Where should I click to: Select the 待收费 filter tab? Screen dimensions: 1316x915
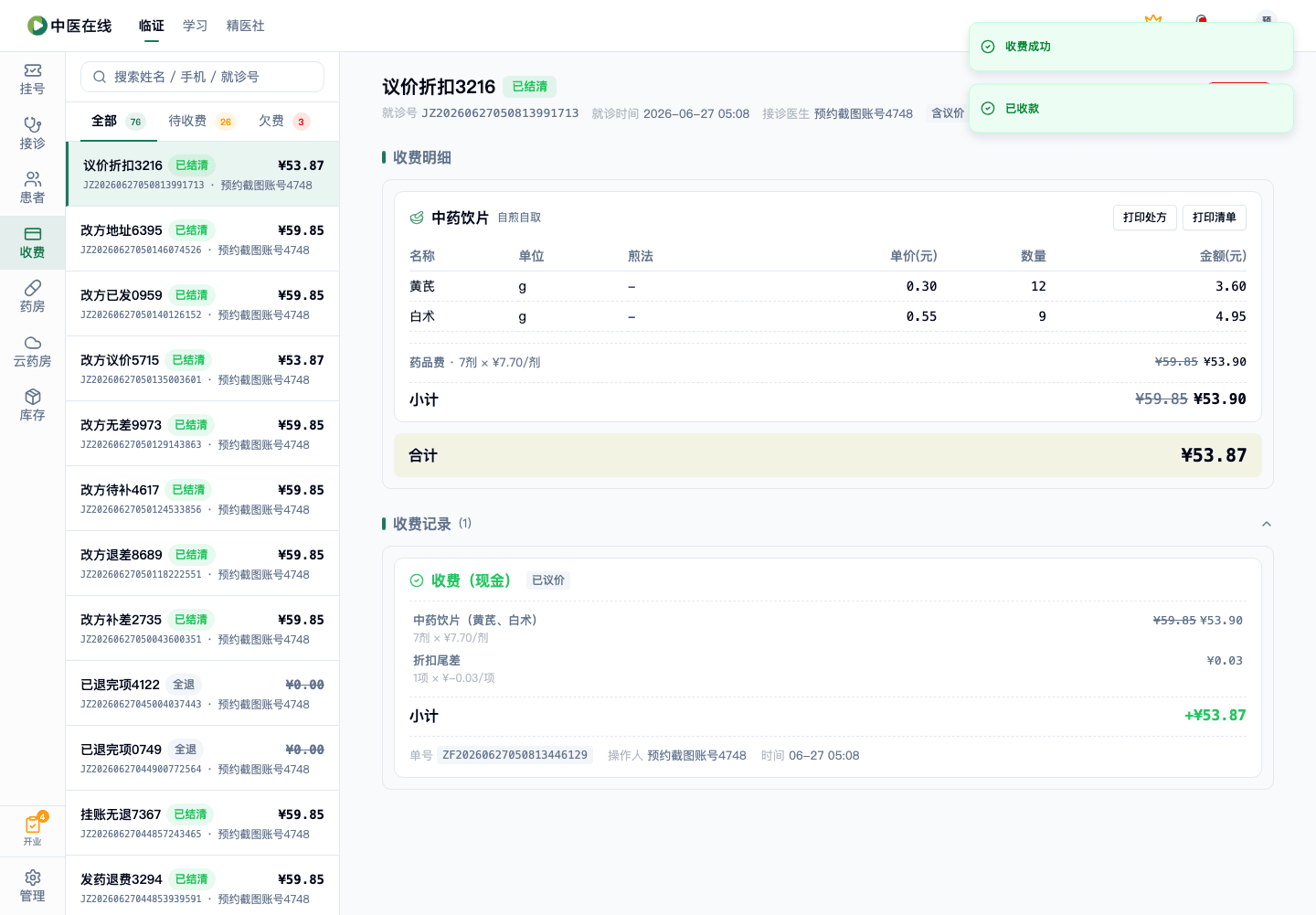click(202, 121)
